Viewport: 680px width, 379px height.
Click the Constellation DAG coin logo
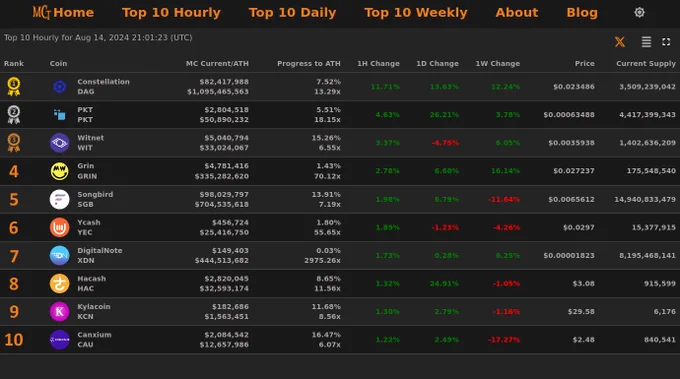click(x=59, y=87)
